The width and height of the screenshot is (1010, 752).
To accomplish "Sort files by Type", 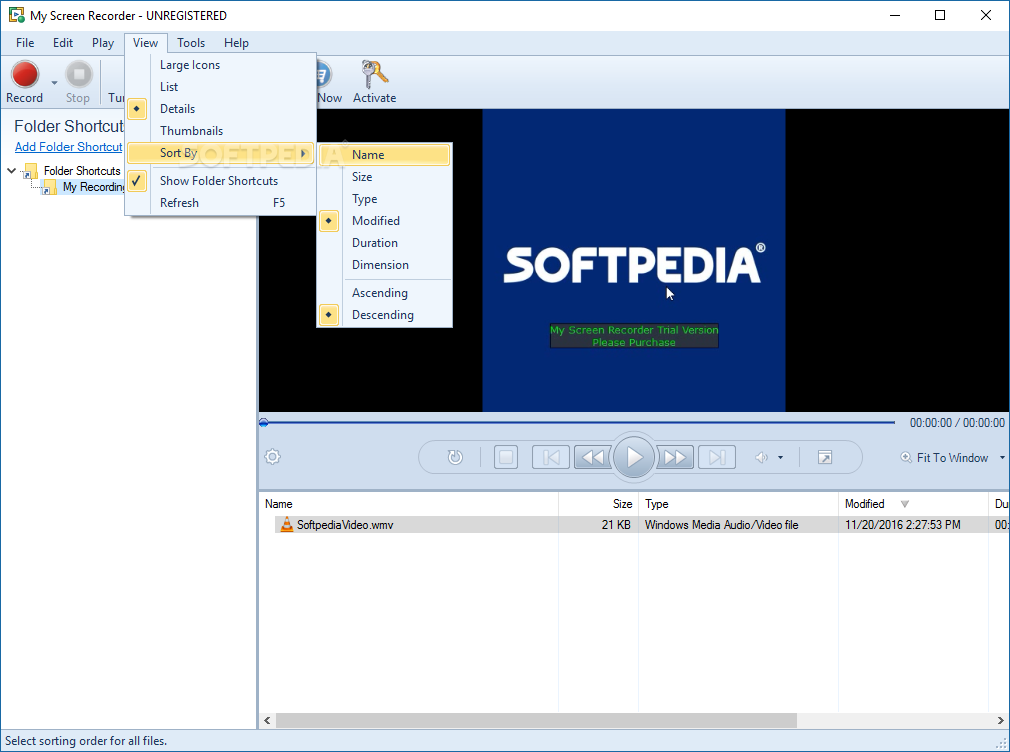I will pos(385,199).
